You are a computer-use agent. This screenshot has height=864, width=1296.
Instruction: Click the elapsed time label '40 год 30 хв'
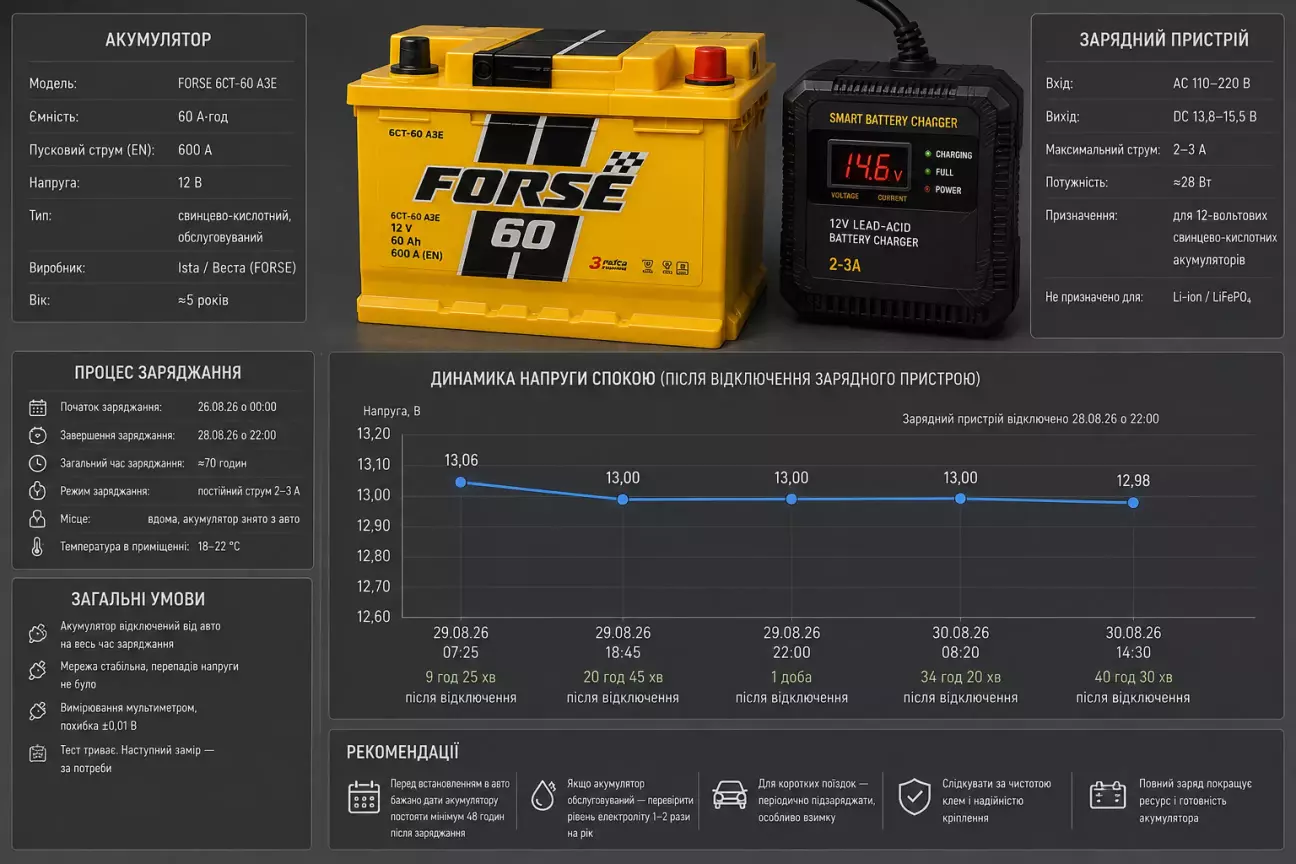[x=1133, y=677]
